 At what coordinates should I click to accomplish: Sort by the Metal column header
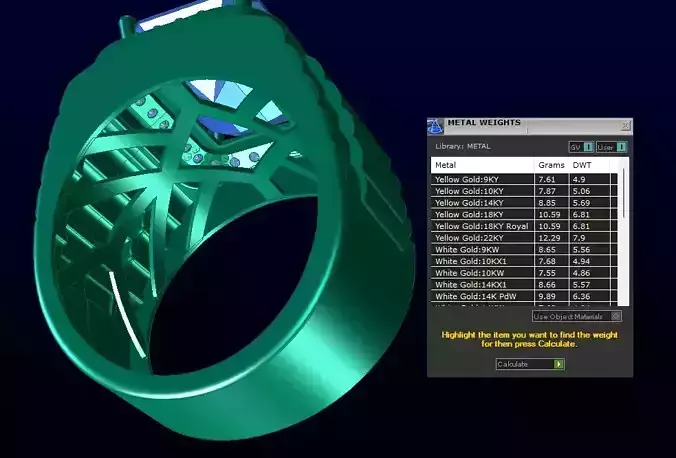(x=483, y=165)
